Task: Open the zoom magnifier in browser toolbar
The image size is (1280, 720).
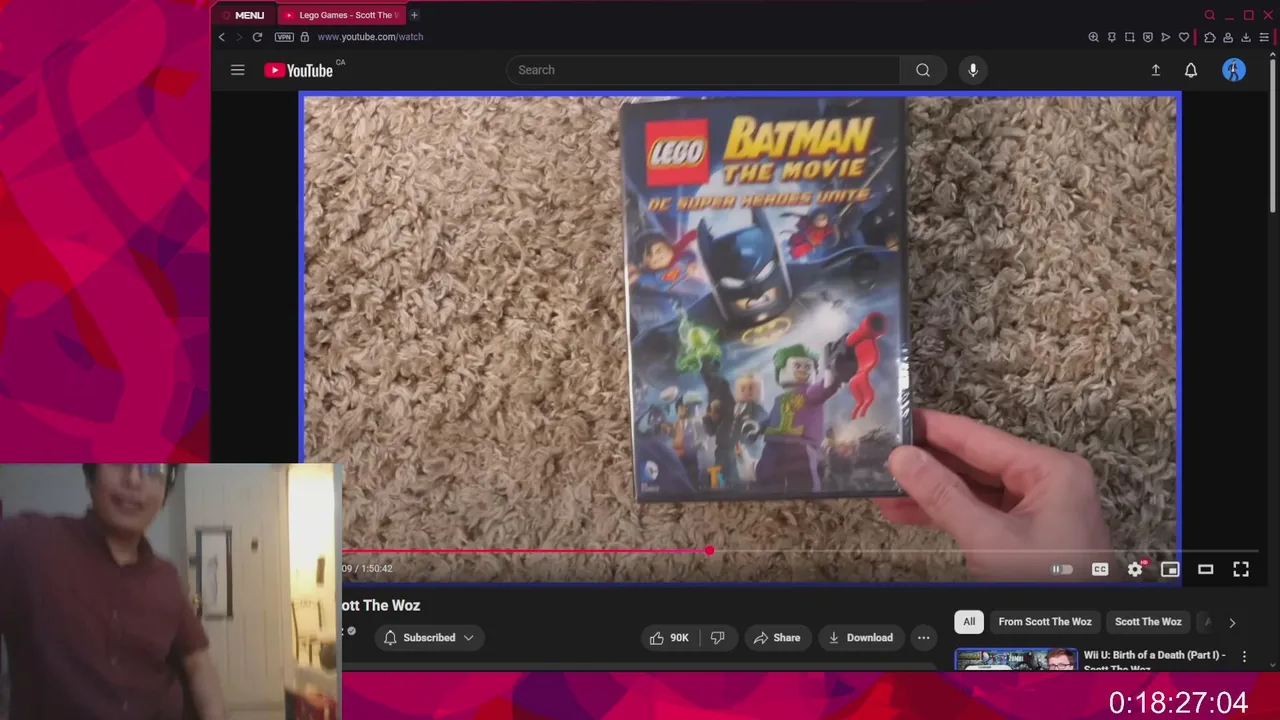Action: [x=1093, y=37]
